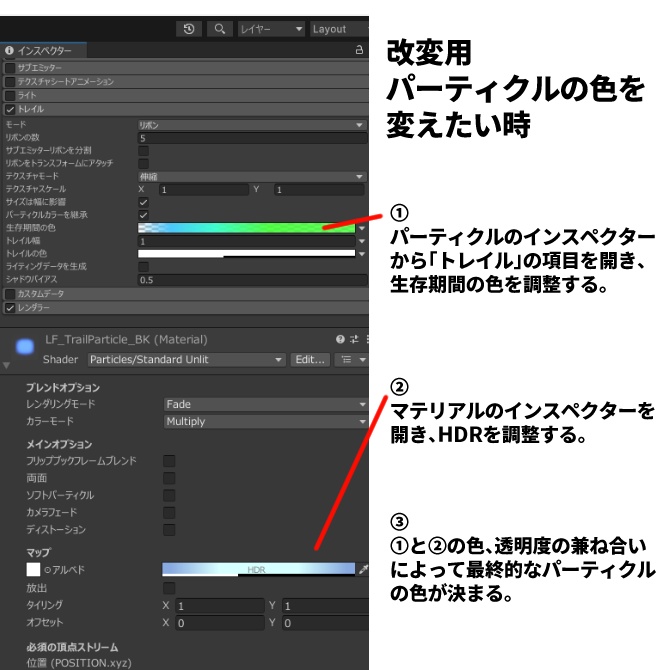Uncheck サイズは幅に影響 option

(x=144, y=202)
